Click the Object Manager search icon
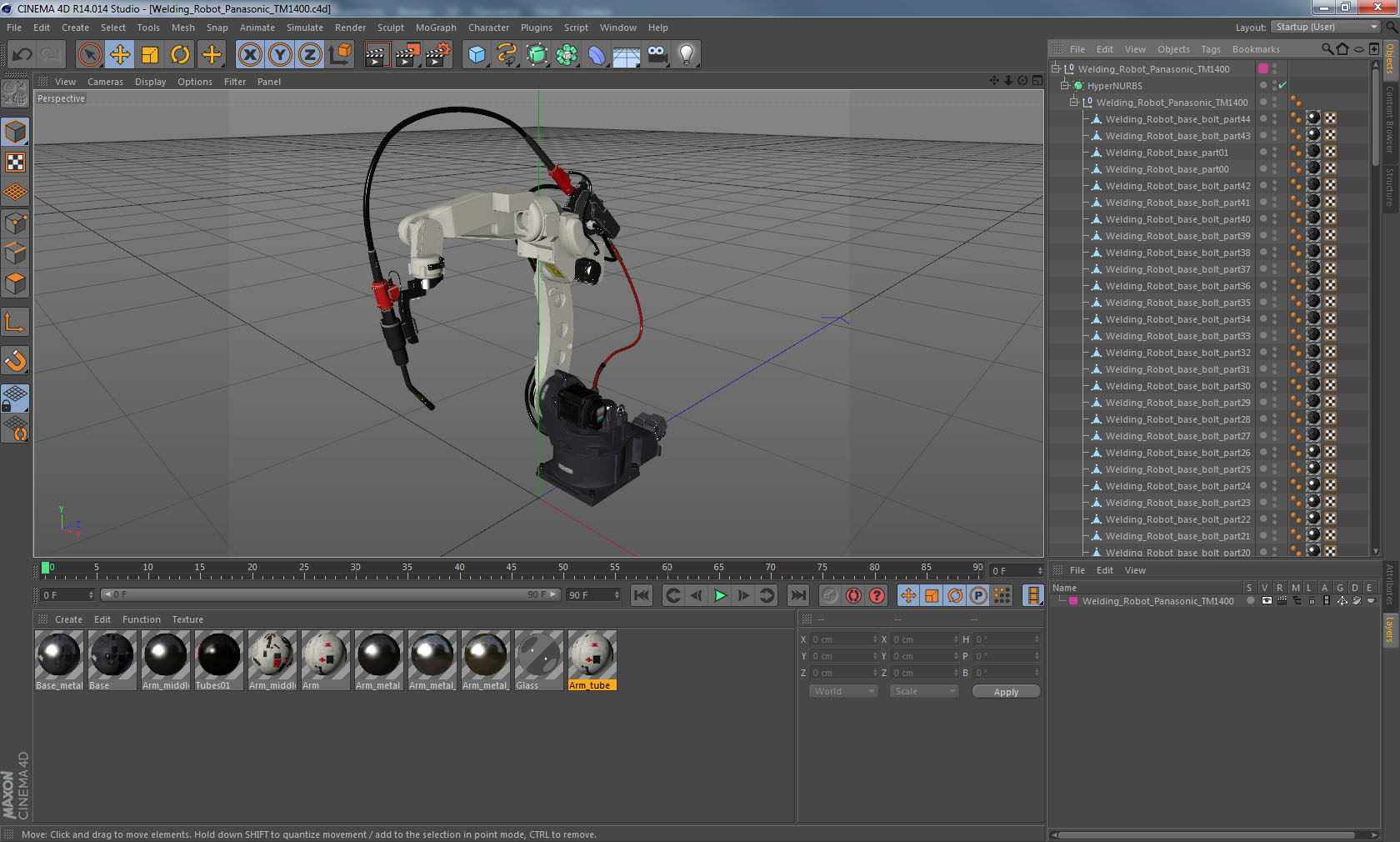 tap(1327, 49)
